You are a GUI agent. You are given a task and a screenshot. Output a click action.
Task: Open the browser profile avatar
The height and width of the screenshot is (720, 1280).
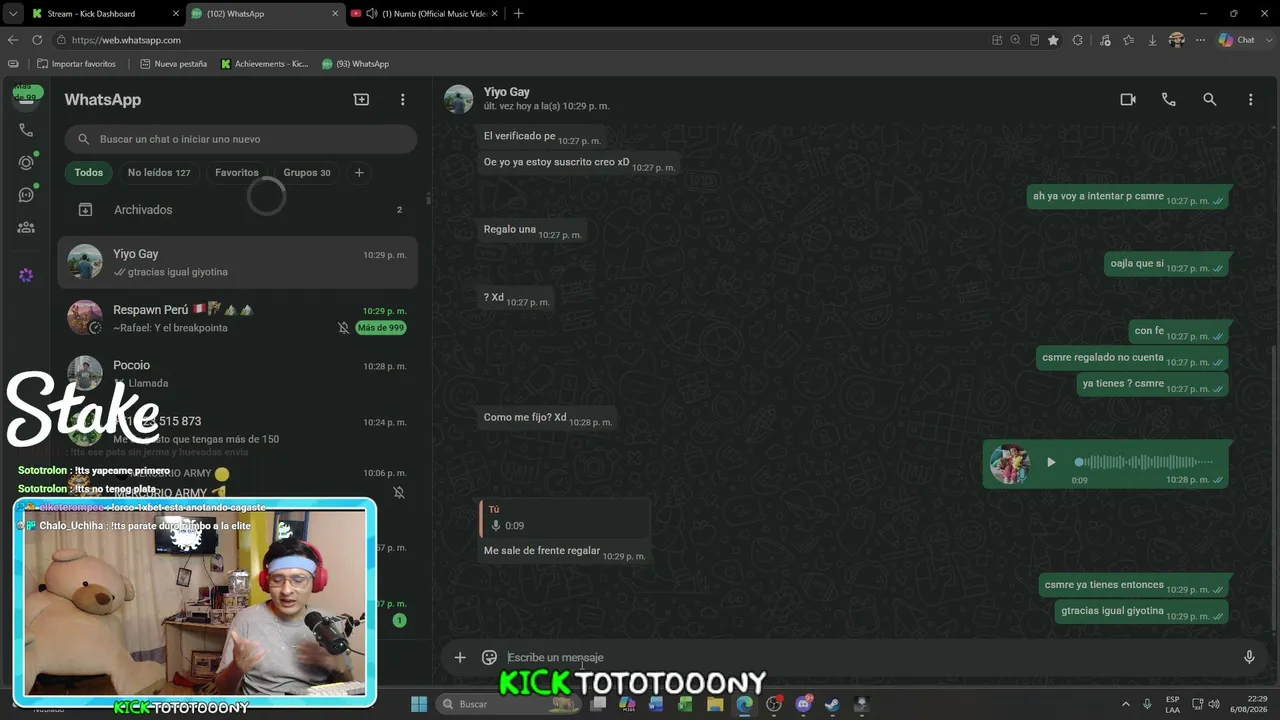tap(1176, 40)
